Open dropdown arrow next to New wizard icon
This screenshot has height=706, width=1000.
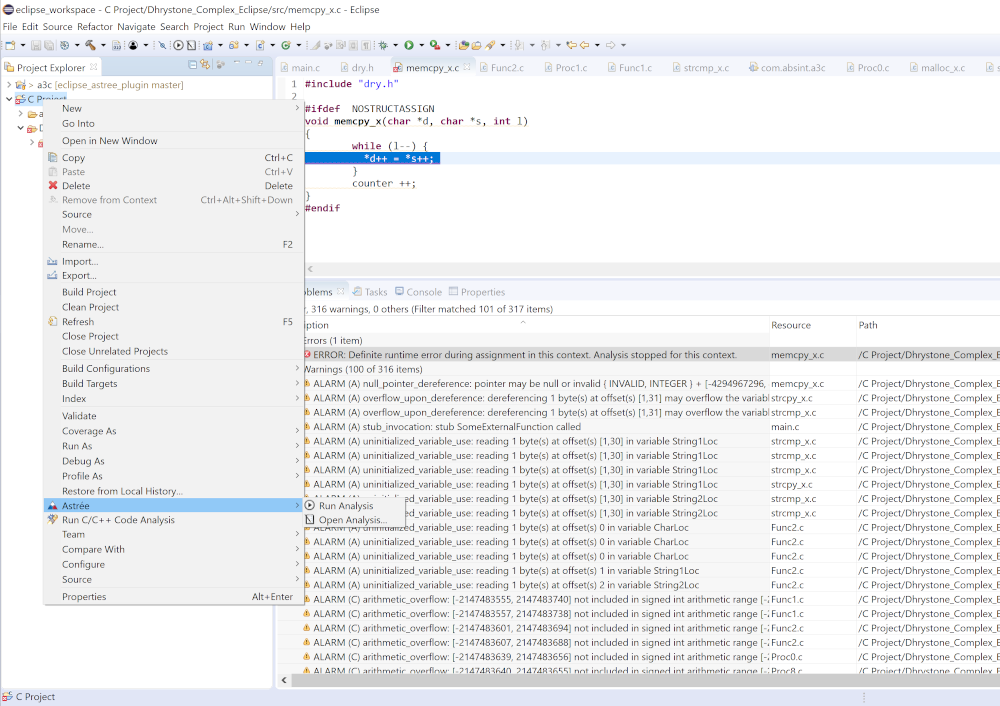[x=23, y=45]
